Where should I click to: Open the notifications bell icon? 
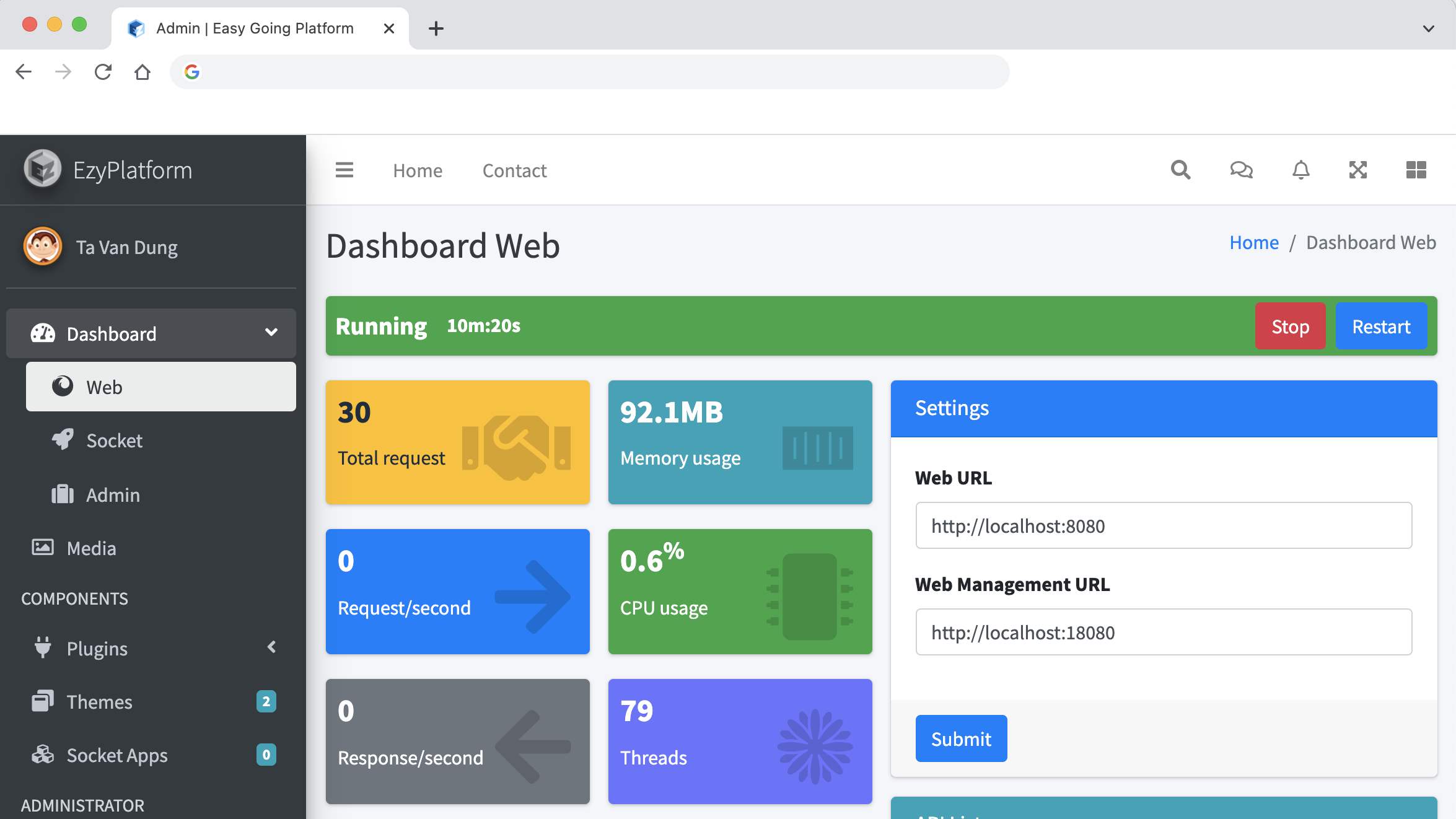coord(1300,170)
